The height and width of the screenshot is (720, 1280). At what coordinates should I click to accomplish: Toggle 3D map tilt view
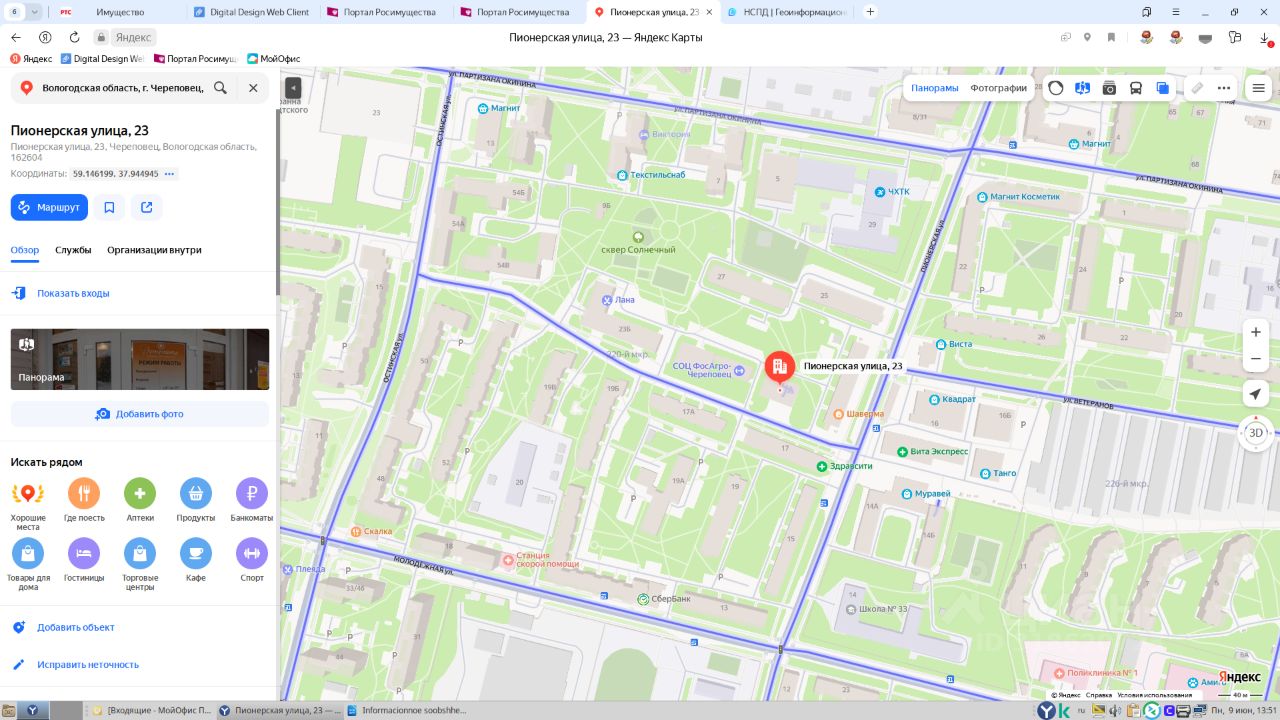pyautogui.click(x=1256, y=433)
